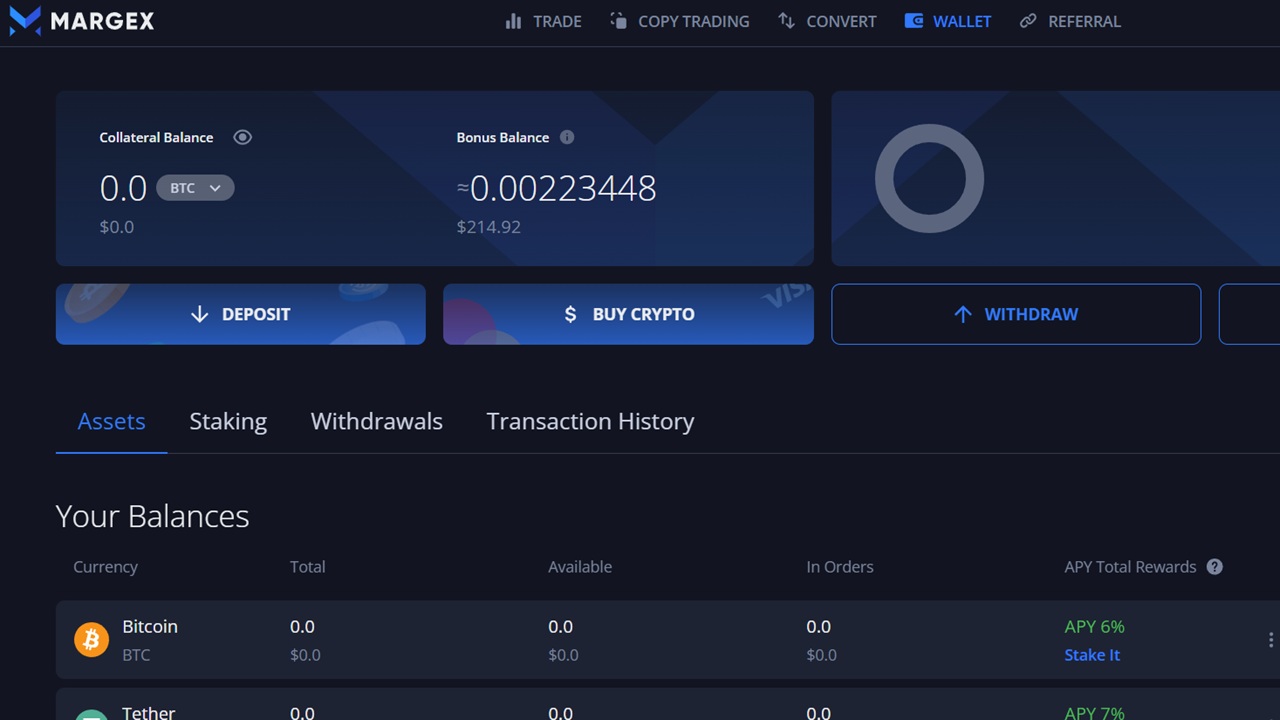Image resolution: width=1280 pixels, height=720 pixels.
Task: Open the Bitcoin row three-dot menu
Action: click(x=1270, y=640)
